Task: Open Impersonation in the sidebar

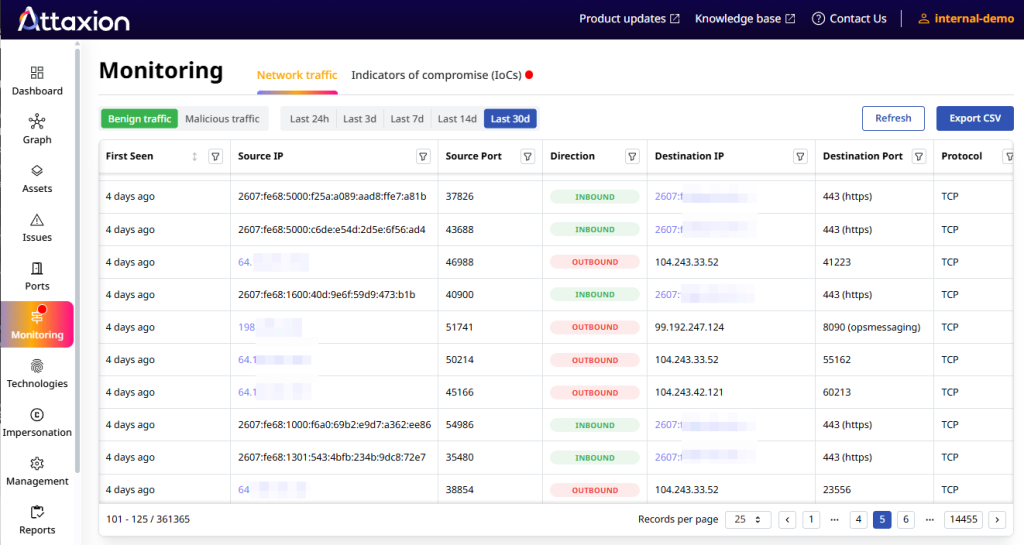Action: tap(37, 423)
